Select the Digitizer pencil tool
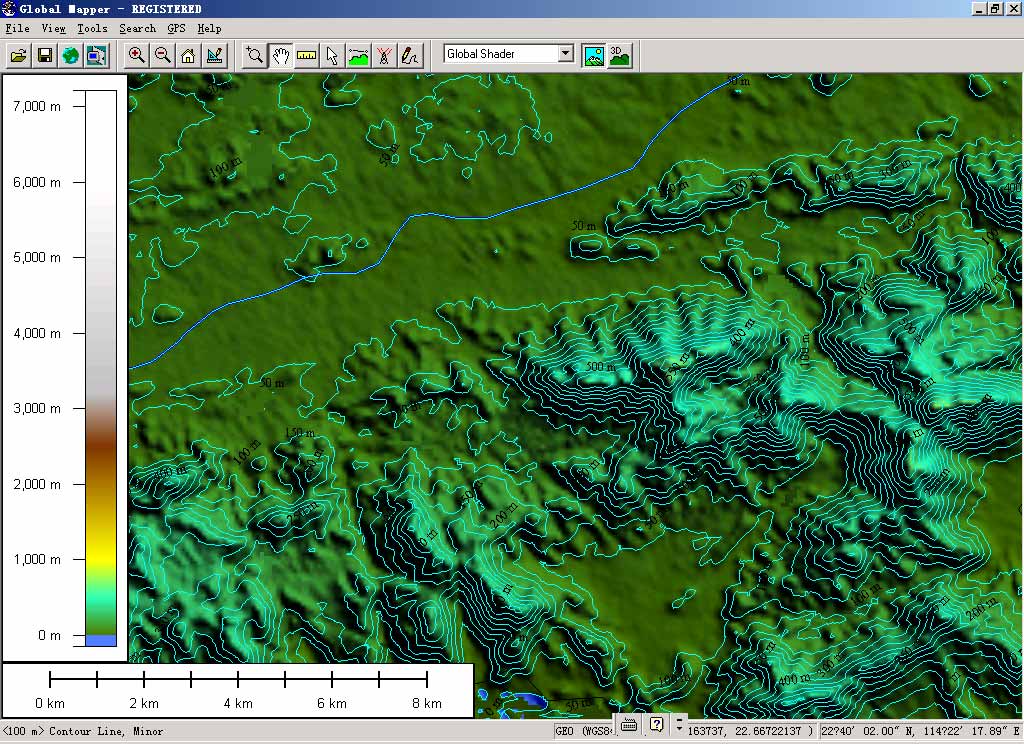The height and width of the screenshot is (744, 1024). click(x=409, y=55)
